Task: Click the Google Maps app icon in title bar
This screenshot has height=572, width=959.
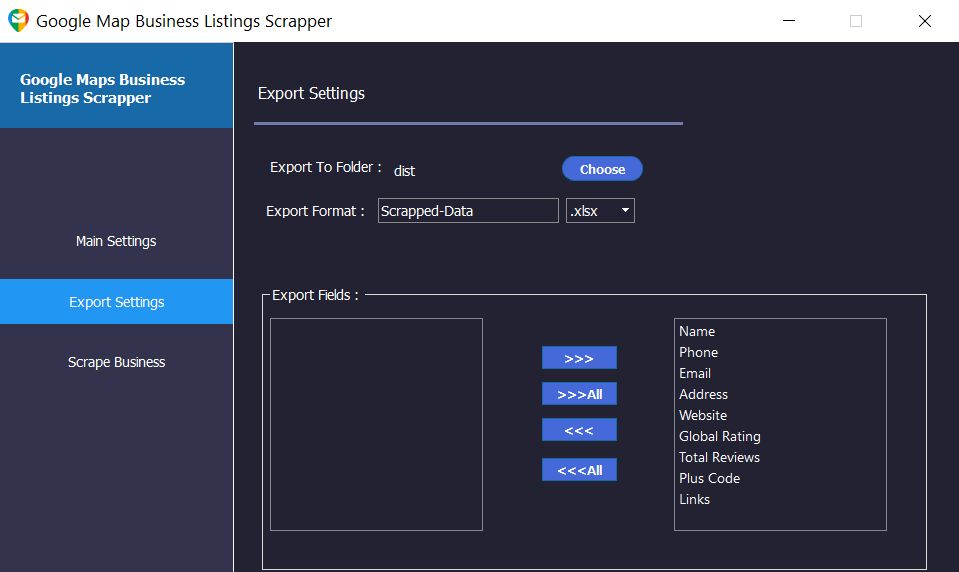Action: pos(18,21)
